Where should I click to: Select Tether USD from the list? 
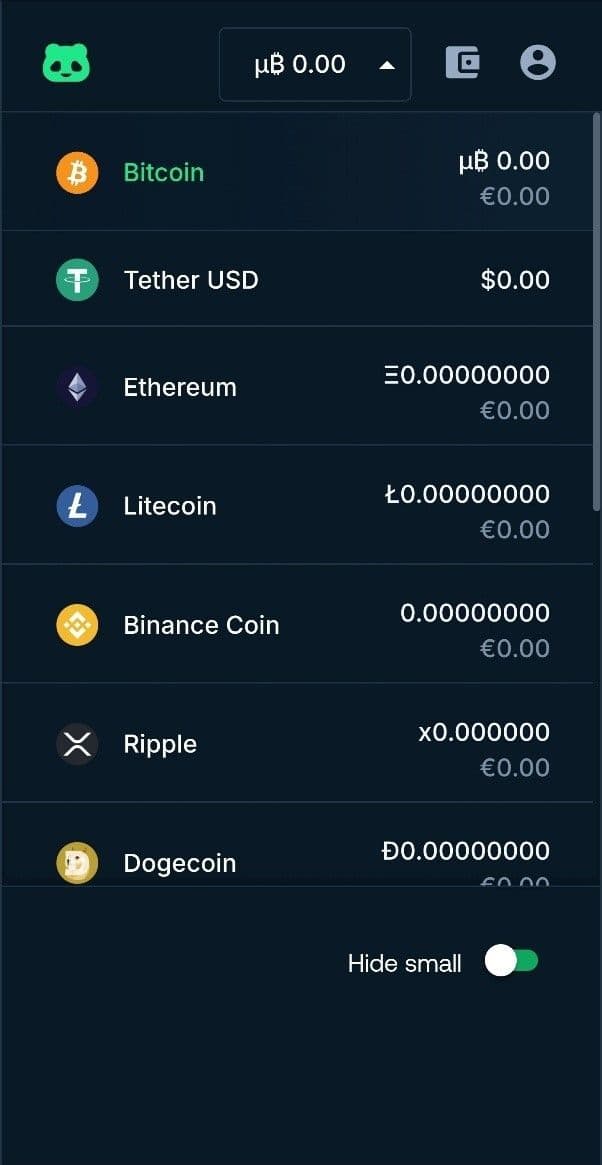191,280
